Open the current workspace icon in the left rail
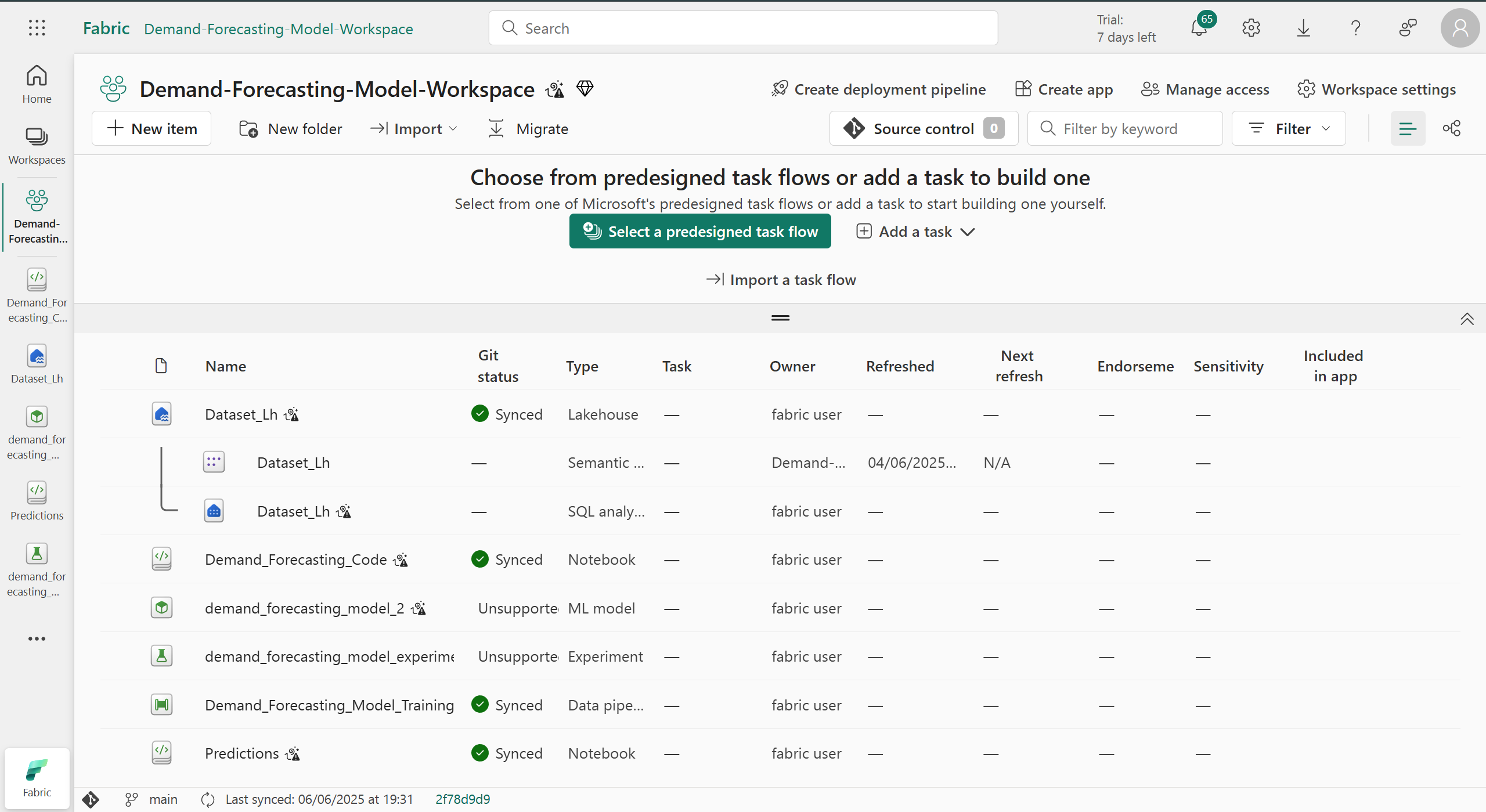The width and height of the screenshot is (1486, 812). click(x=37, y=216)
